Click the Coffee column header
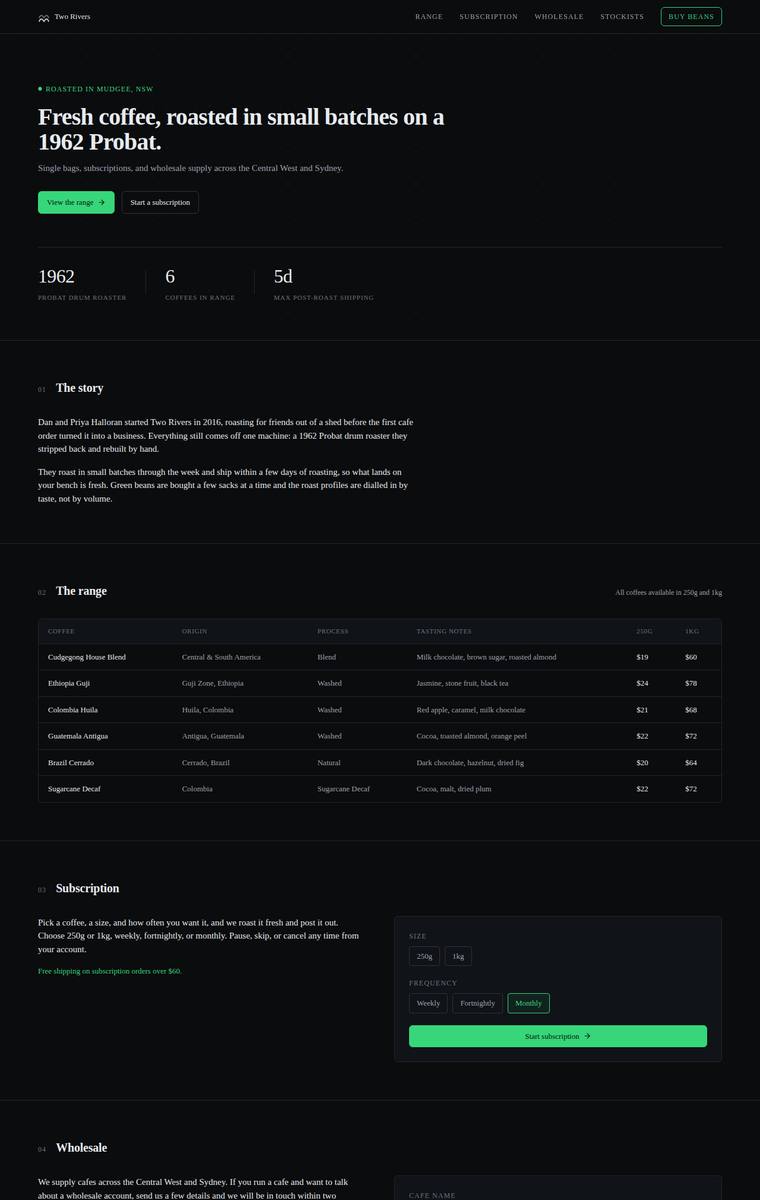 61,631
